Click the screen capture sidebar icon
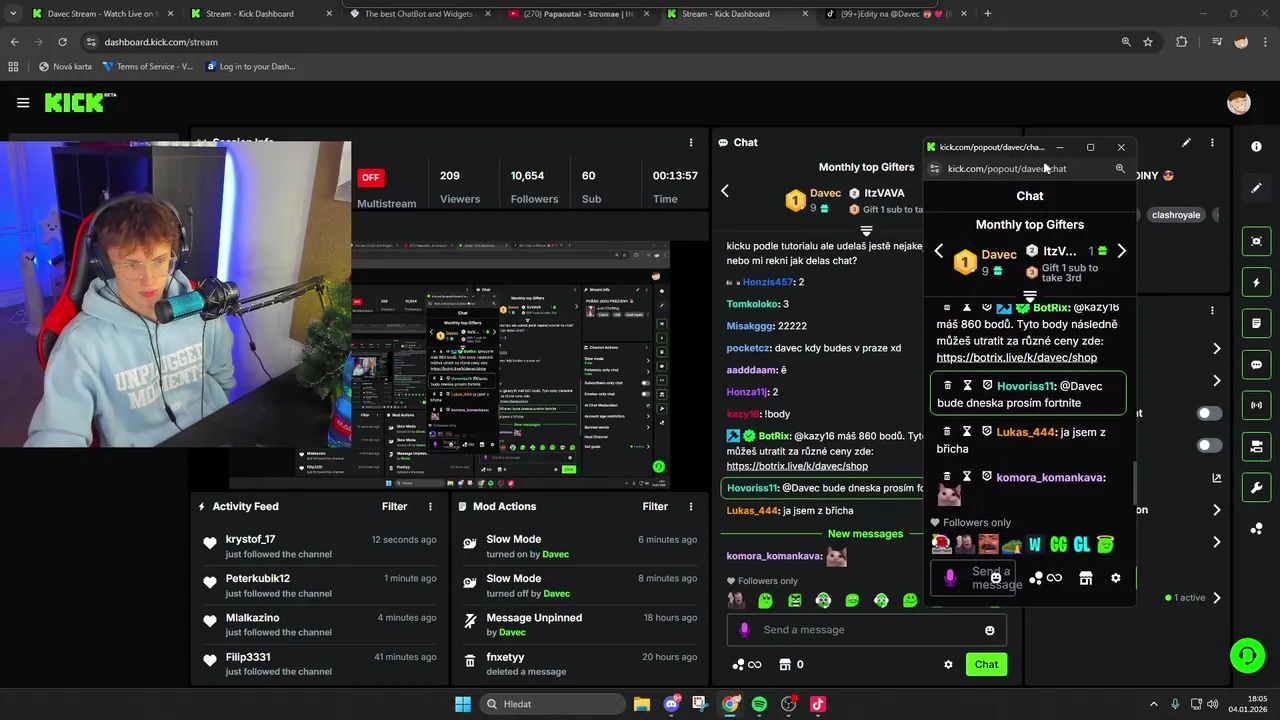This screenshot has width=1280, height=720. (x=1256, y=241)
